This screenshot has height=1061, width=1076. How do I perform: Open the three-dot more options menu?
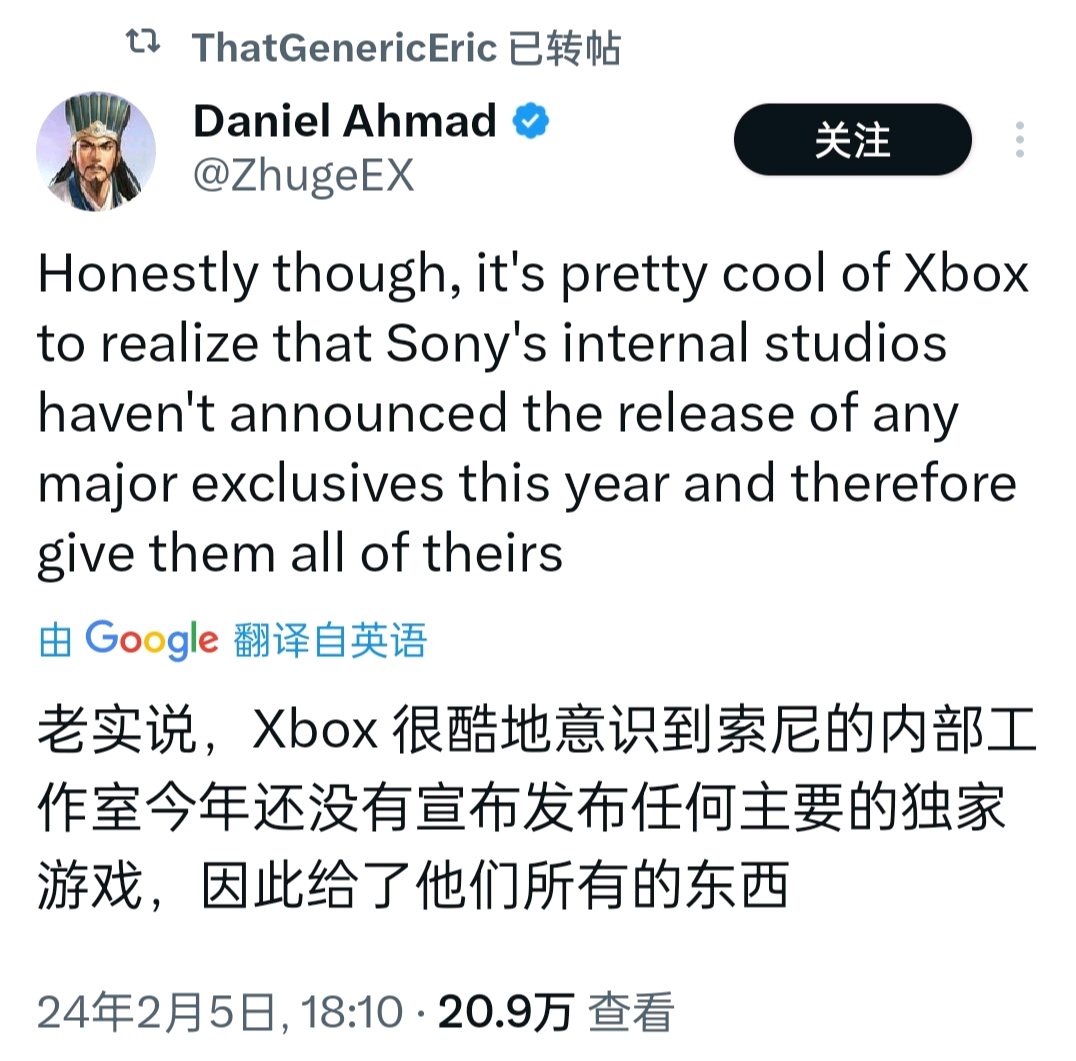click(x=1019, y=140)
